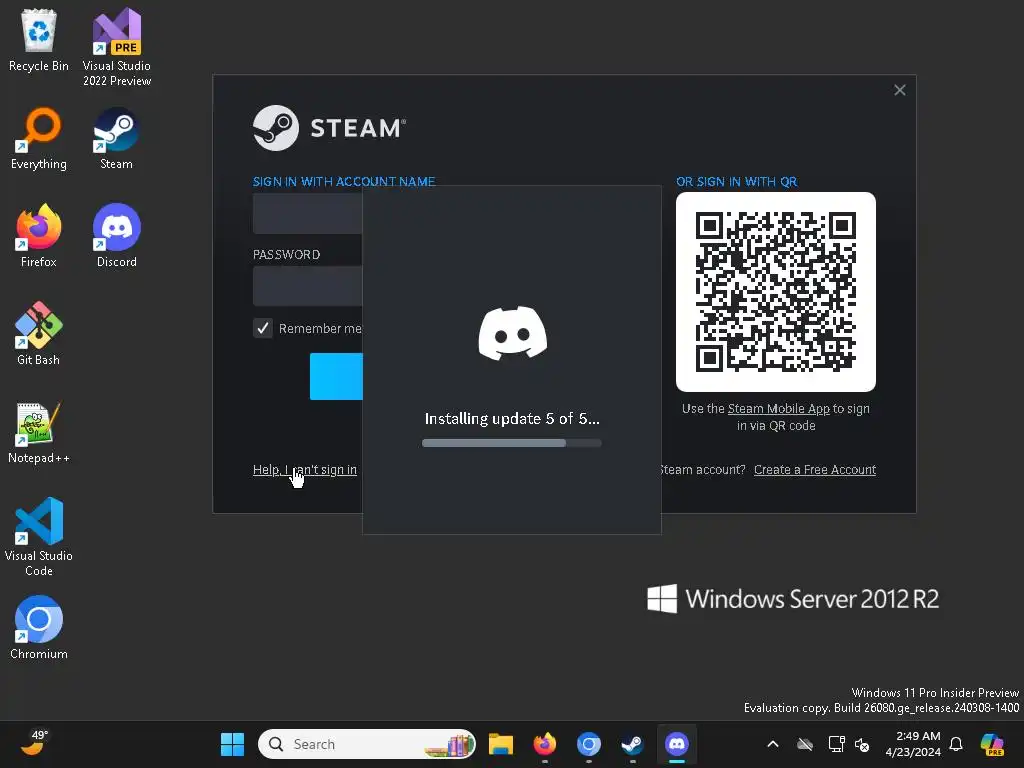The width and height of the screenshot is (1024, 768).
Task: Open the Steam Mobile App link
Action: 778,409
